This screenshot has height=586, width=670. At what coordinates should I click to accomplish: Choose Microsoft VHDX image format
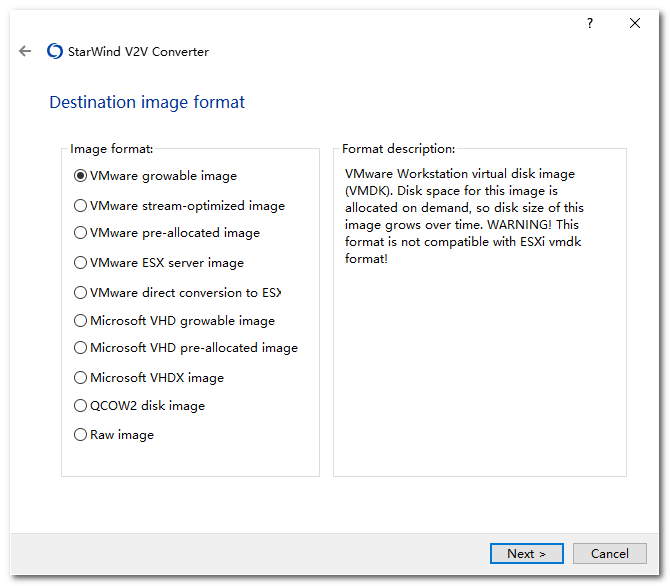pyautogui.click(x=81, y=378)
